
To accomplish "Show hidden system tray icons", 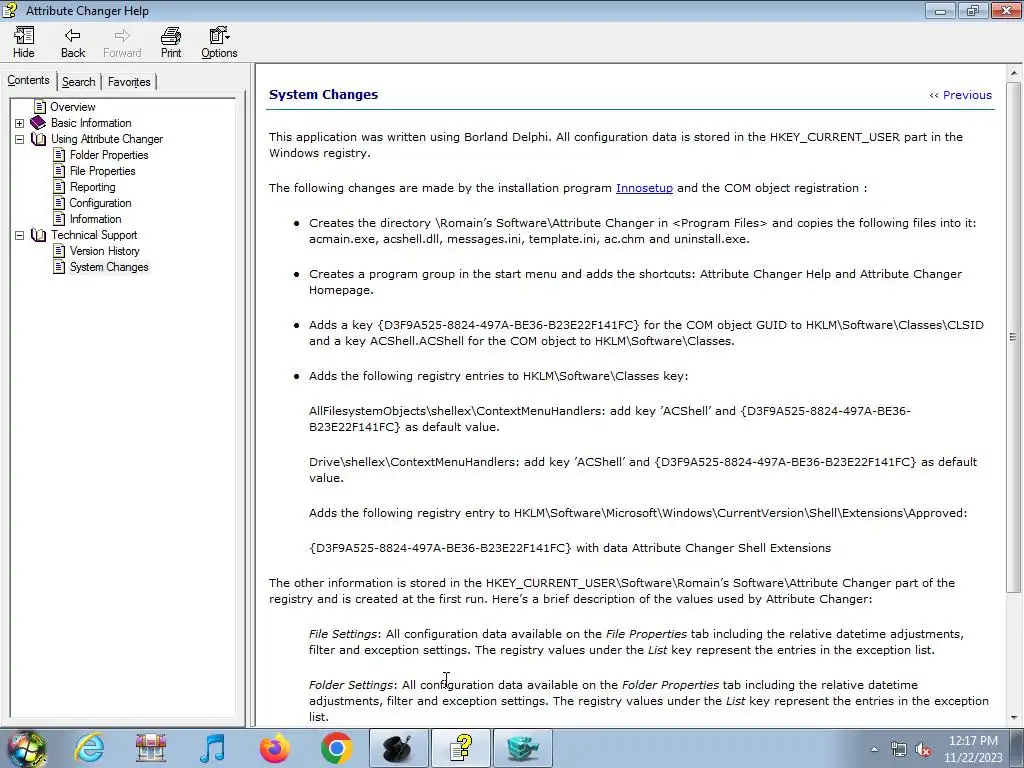I will [874, 749].
